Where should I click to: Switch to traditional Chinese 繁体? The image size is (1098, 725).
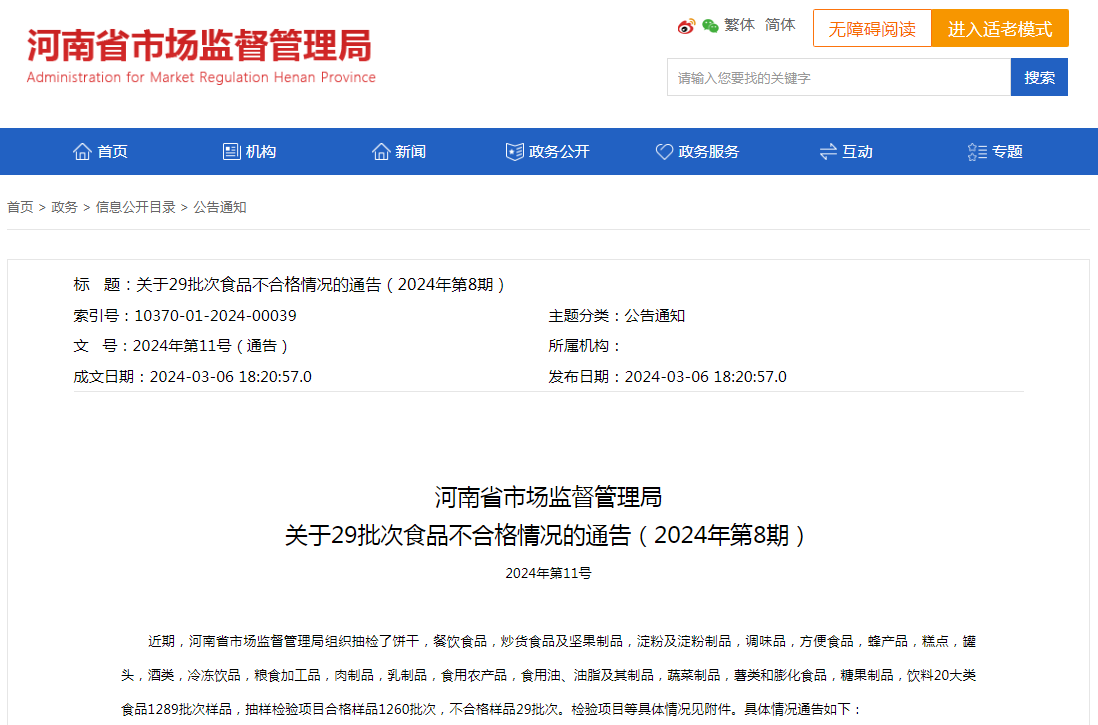point(739,25)
